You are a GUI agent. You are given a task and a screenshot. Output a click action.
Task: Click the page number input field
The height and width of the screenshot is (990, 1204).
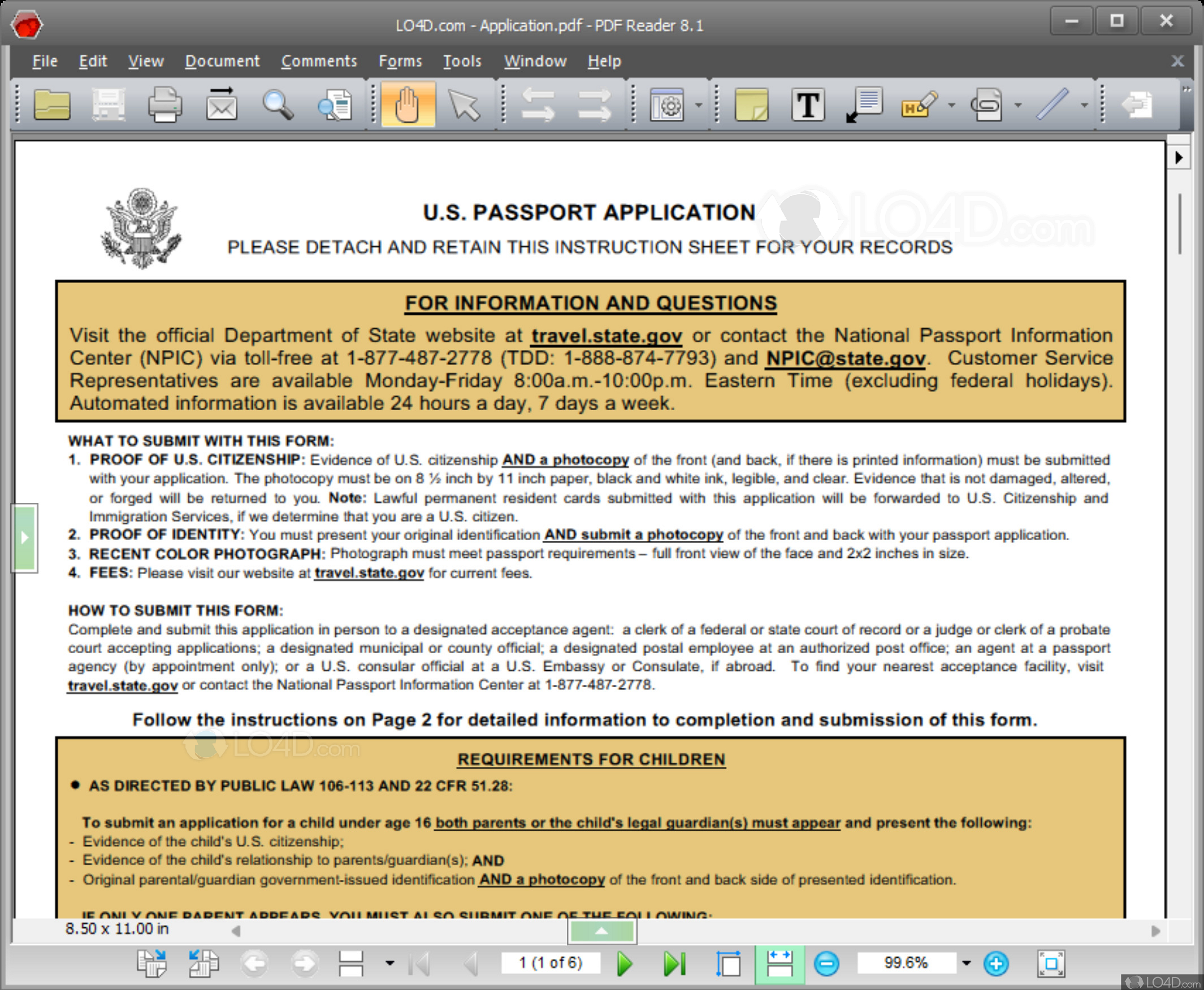pos(551,963)
